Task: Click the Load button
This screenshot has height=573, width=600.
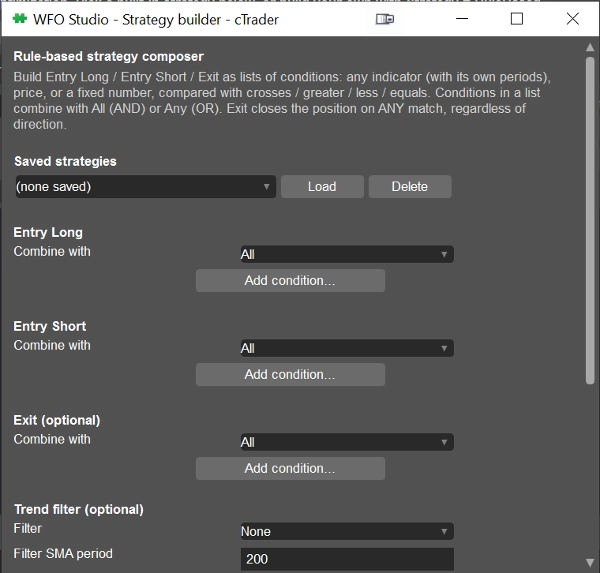Action: coord(322,187)
